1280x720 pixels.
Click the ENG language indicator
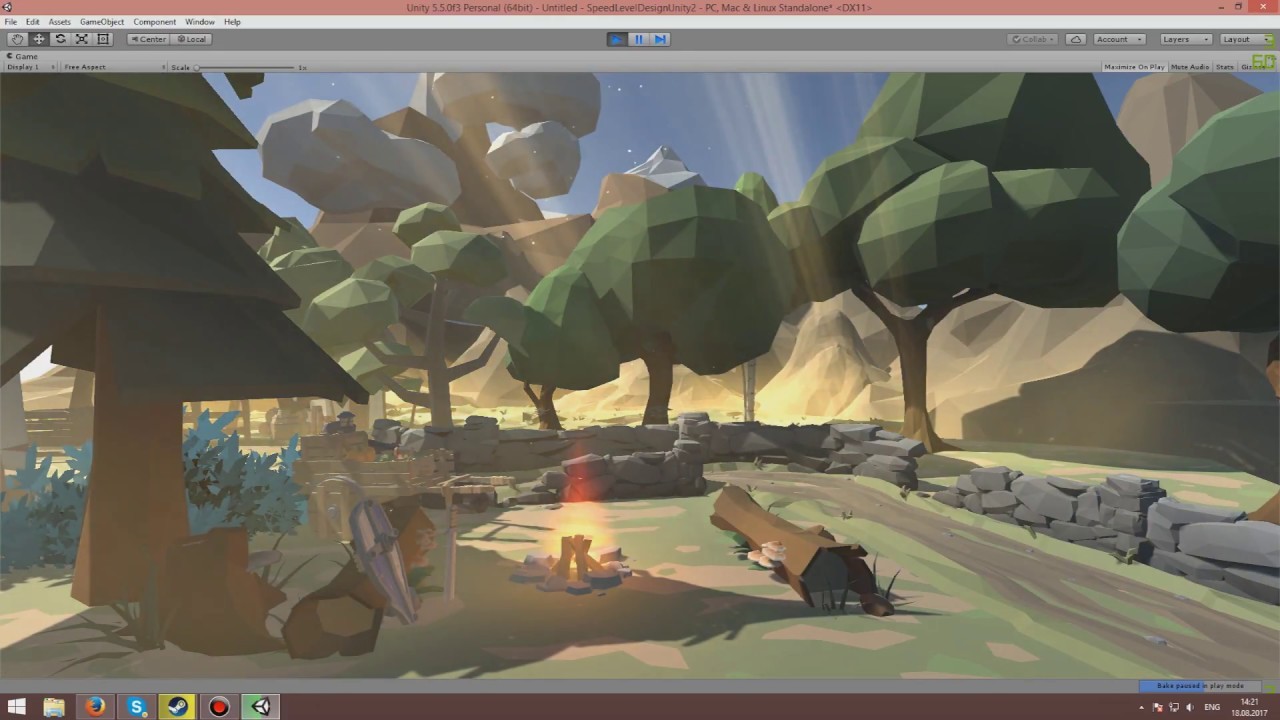click(x=1211, y=707)
